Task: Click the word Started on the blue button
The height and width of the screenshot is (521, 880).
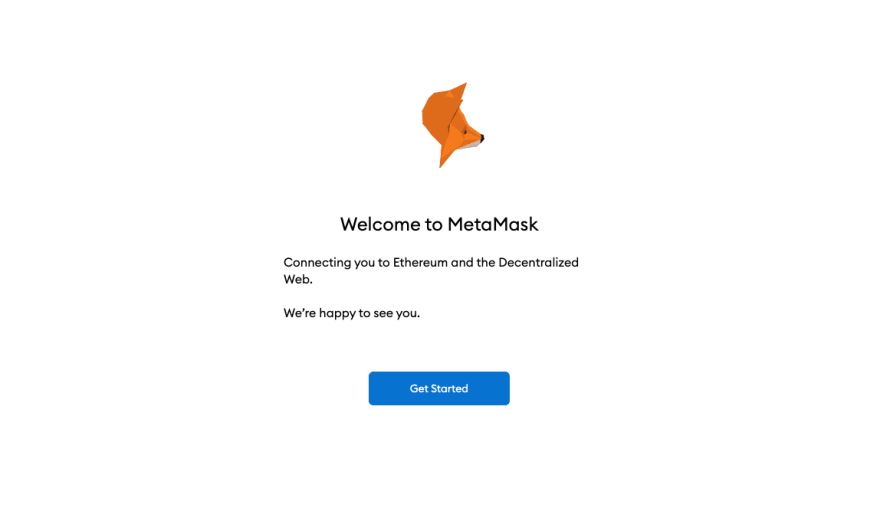Action: (x=450, y=388)
